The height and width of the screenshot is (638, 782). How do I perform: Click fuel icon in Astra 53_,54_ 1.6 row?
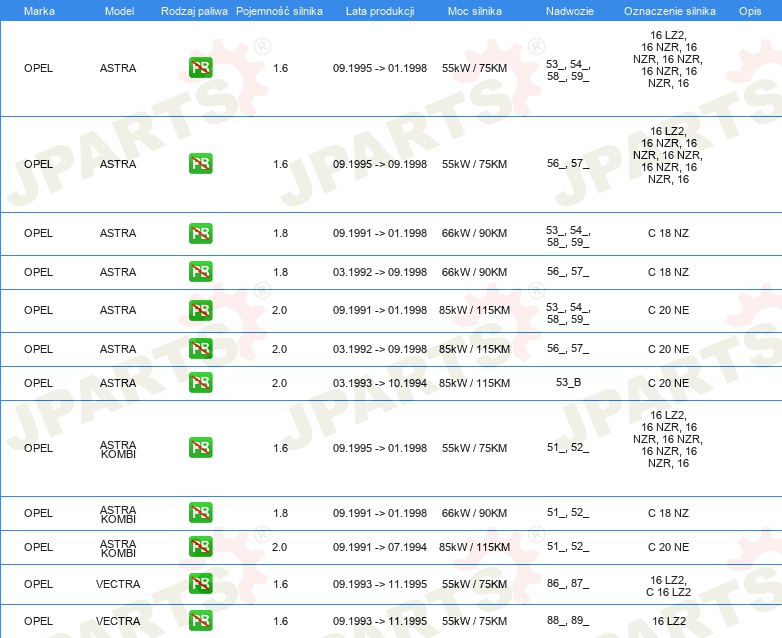(x=200, y=67)
